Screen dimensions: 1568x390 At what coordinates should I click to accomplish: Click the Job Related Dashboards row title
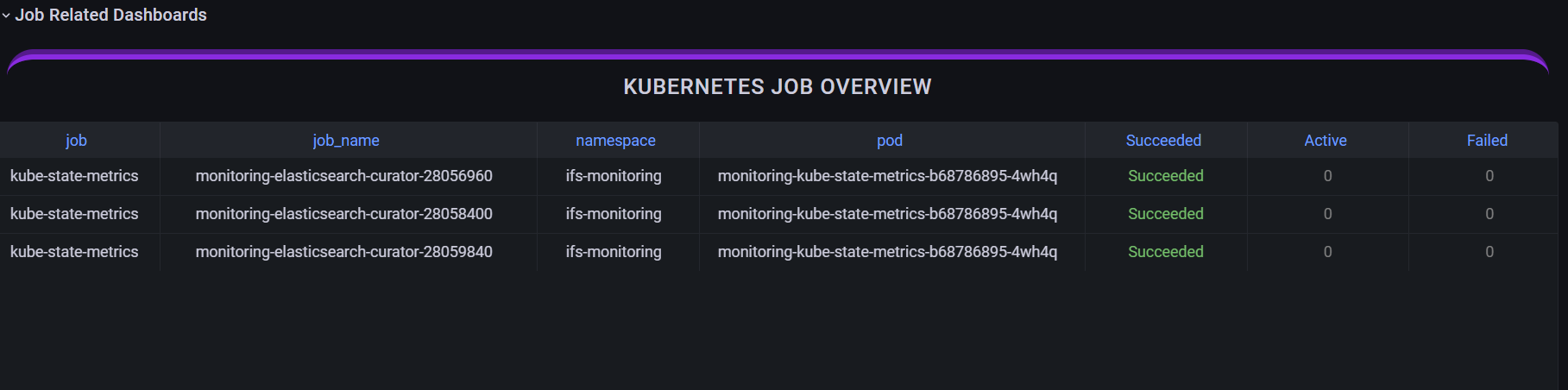coord(110,15)
